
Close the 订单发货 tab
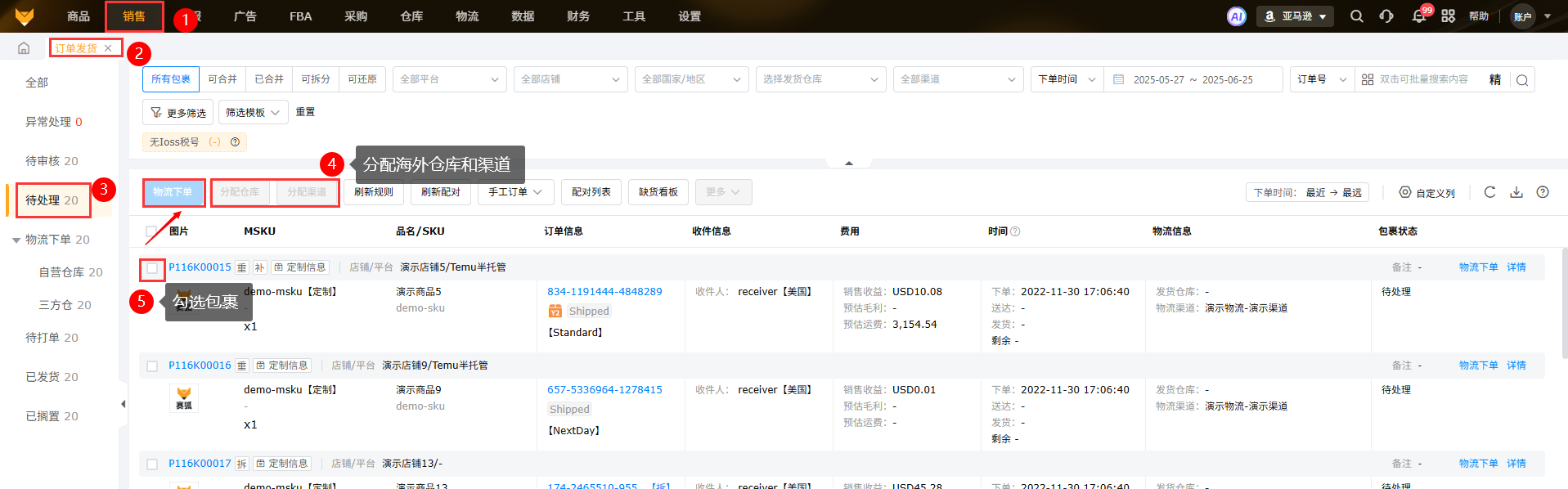[108, 48]
